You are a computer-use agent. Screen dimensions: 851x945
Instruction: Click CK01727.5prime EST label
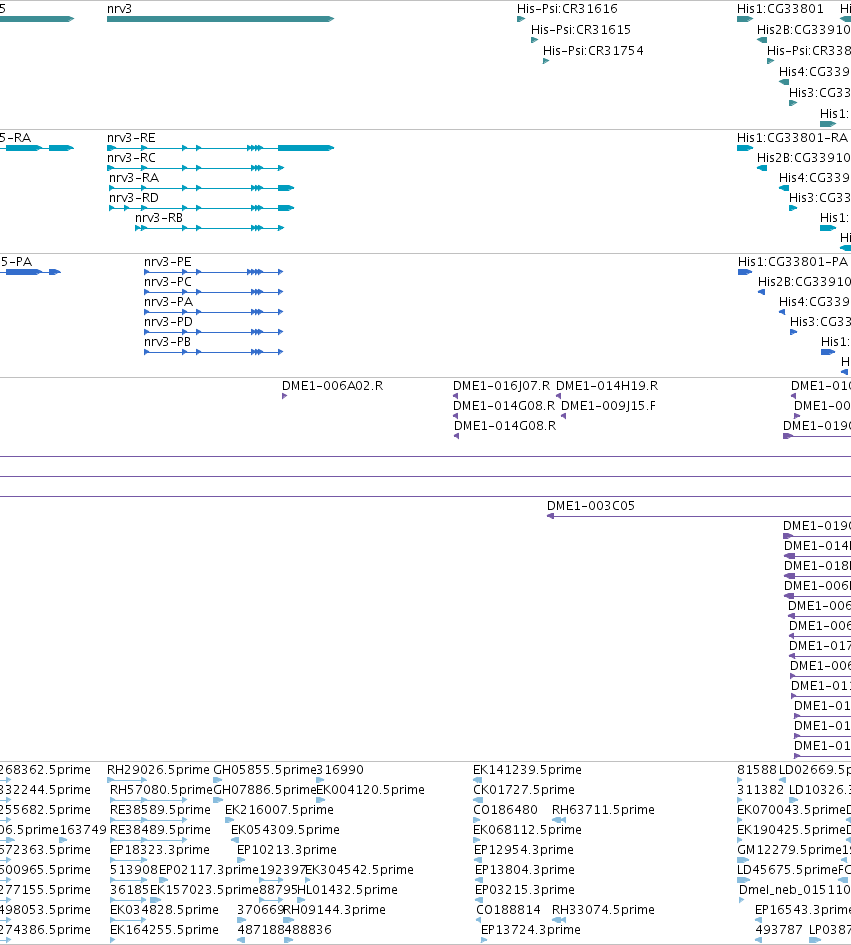524,790
